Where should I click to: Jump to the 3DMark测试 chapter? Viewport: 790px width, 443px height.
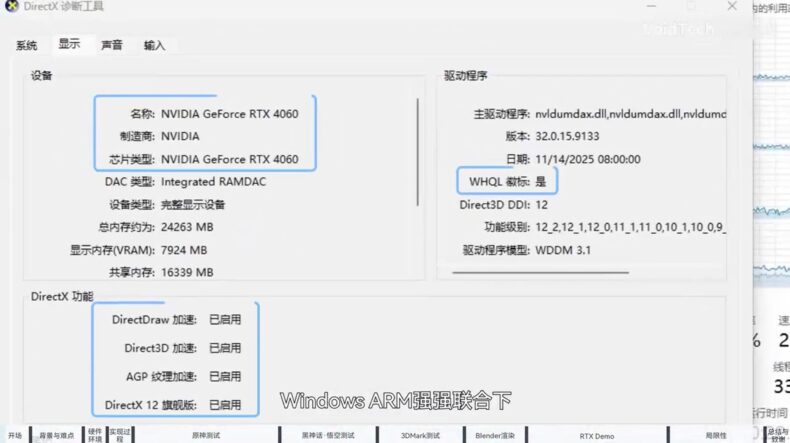[420, 435]
